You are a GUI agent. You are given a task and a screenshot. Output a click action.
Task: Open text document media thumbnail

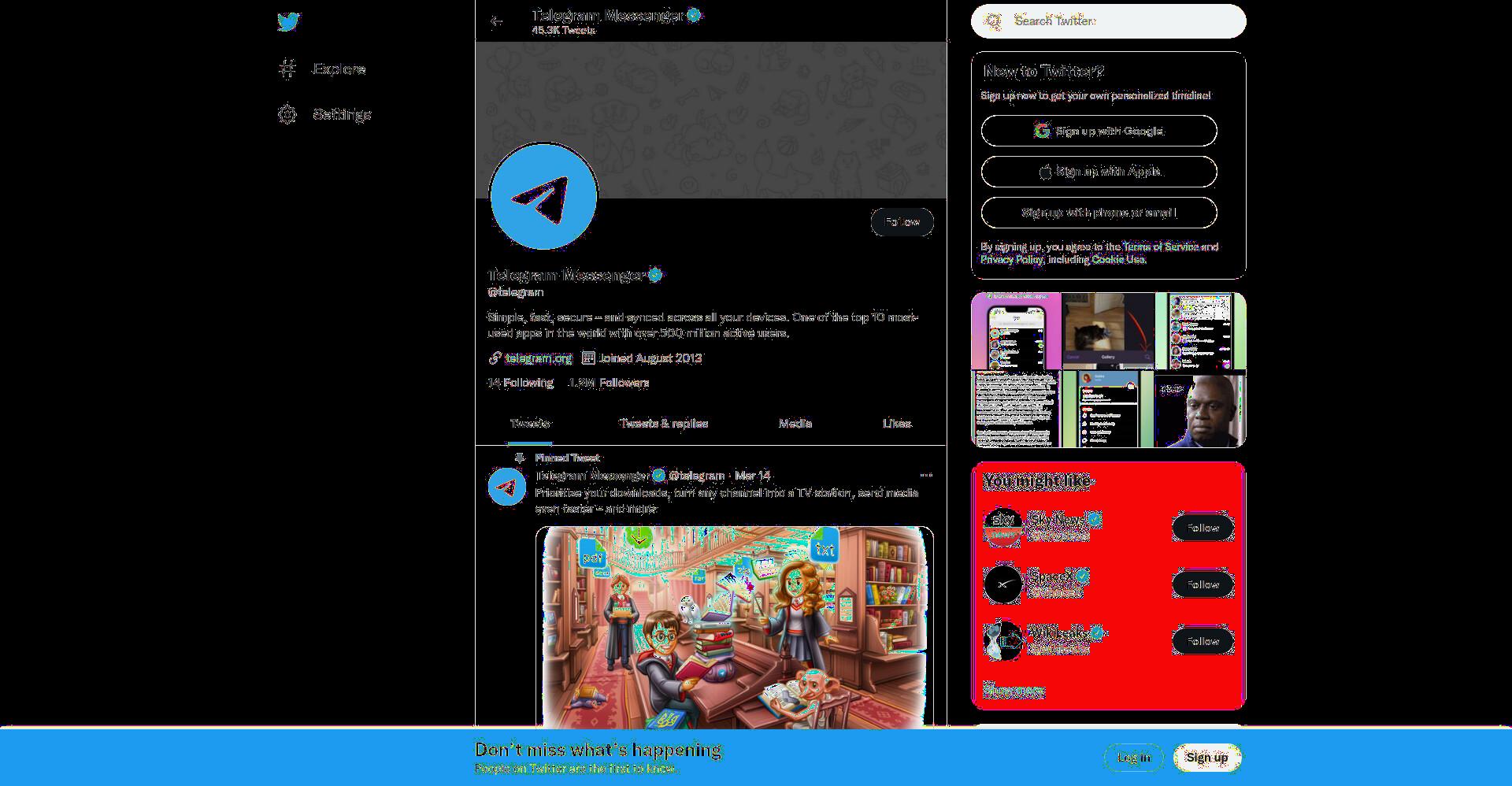point(1016,410)
